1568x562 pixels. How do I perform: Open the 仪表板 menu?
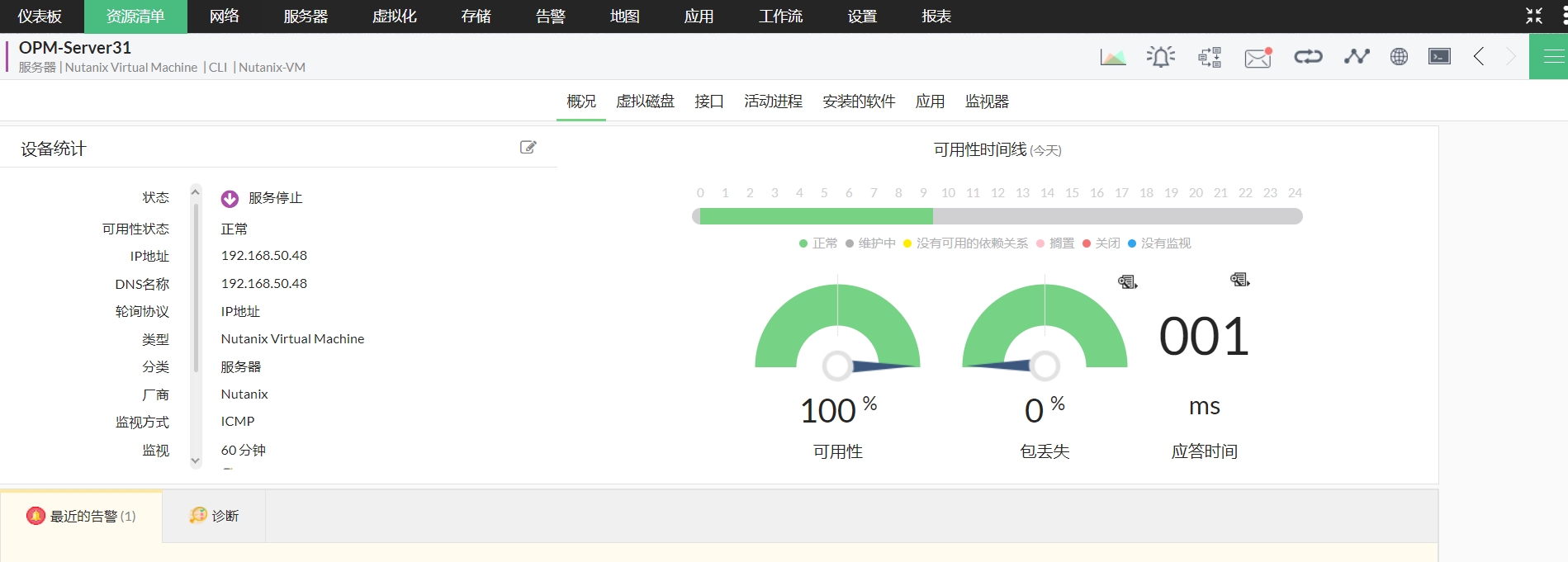(x=40, y=17)
